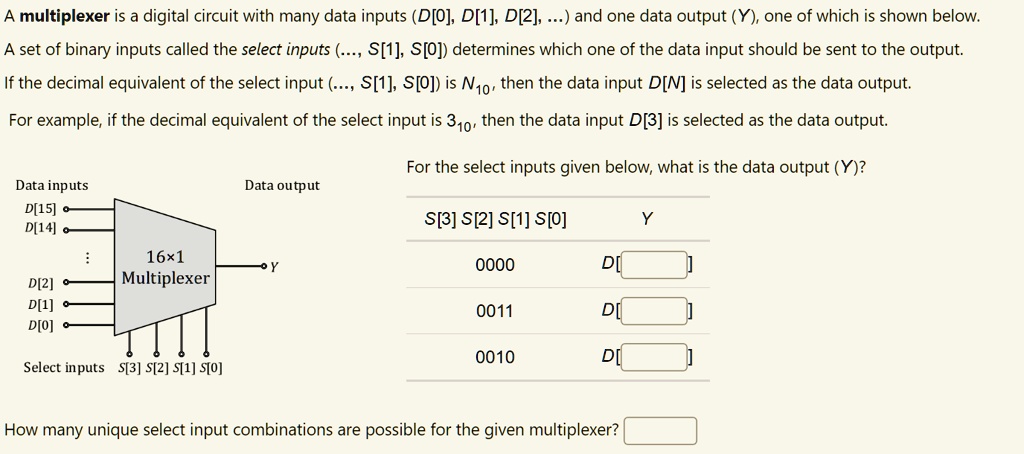Click the 16×1 Multiplexer block
The height and width of the screenshot is (454, 1024).
165,267
